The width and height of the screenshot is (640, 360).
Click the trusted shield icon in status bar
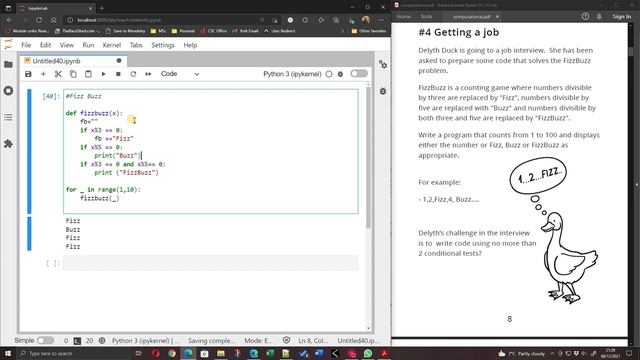pyautogui.click(x=287, y=340)
